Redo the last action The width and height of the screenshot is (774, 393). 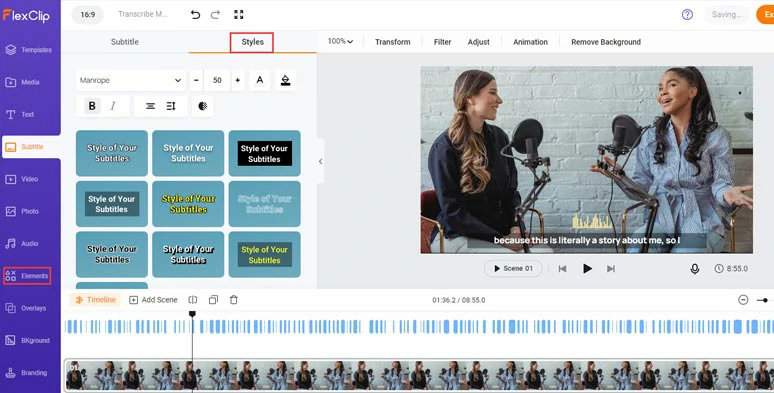[215, 14]
